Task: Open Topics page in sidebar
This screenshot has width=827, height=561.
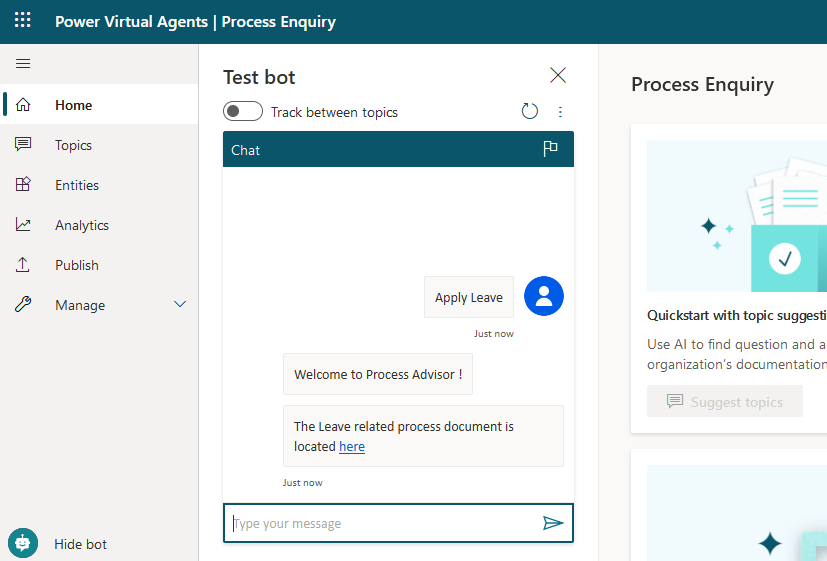Action: (99, 144)
